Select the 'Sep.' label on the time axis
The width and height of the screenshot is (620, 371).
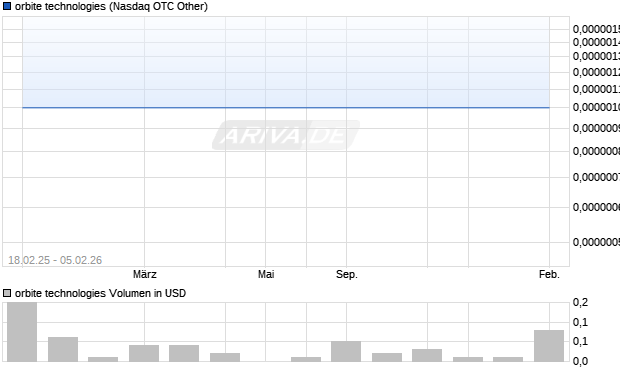click(x=347, y=274)
